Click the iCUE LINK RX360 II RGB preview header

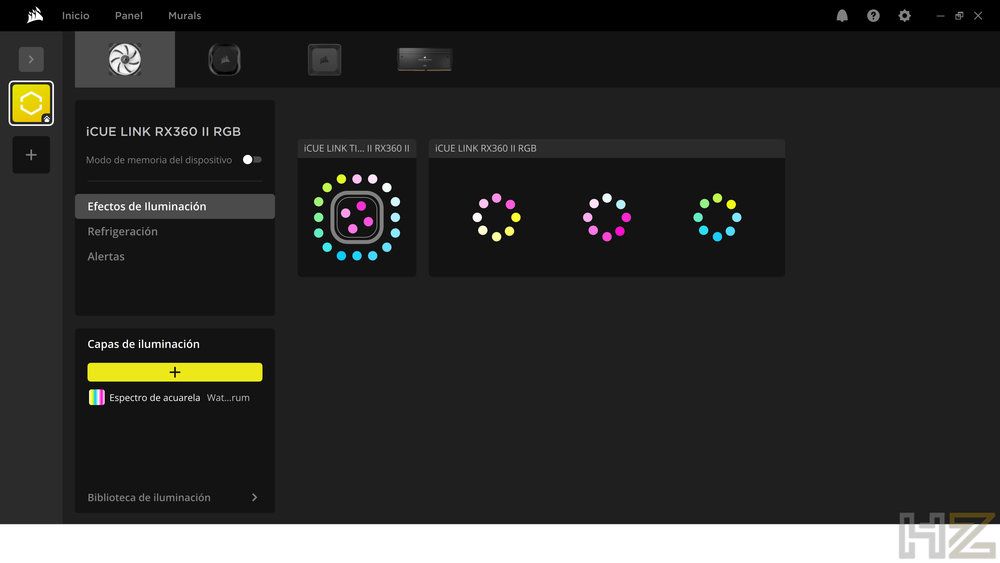click(607, 148)
